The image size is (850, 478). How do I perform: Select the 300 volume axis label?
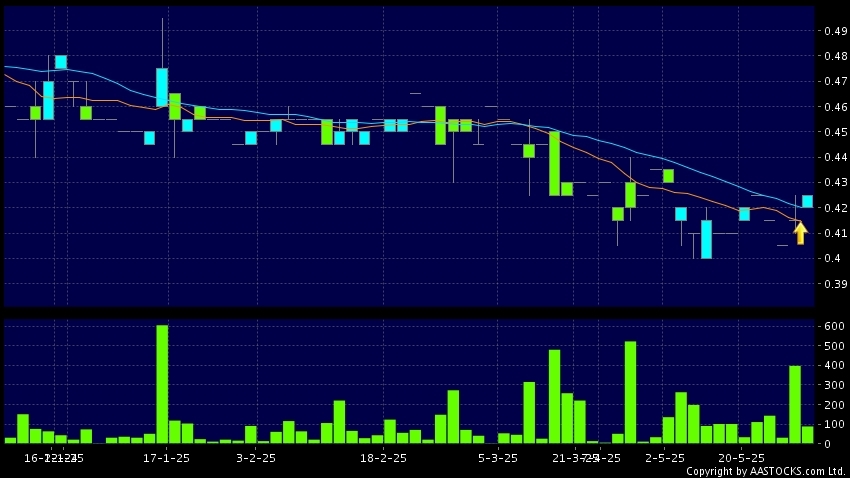pyautogui.click(x=834, y=385)
